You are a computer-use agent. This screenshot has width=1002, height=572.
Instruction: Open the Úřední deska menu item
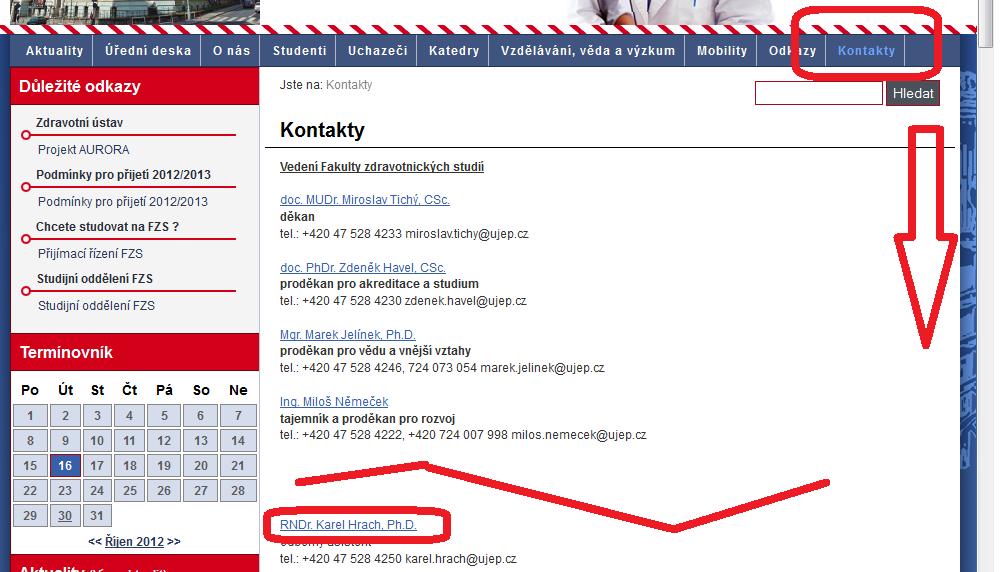tap(148, 51)
